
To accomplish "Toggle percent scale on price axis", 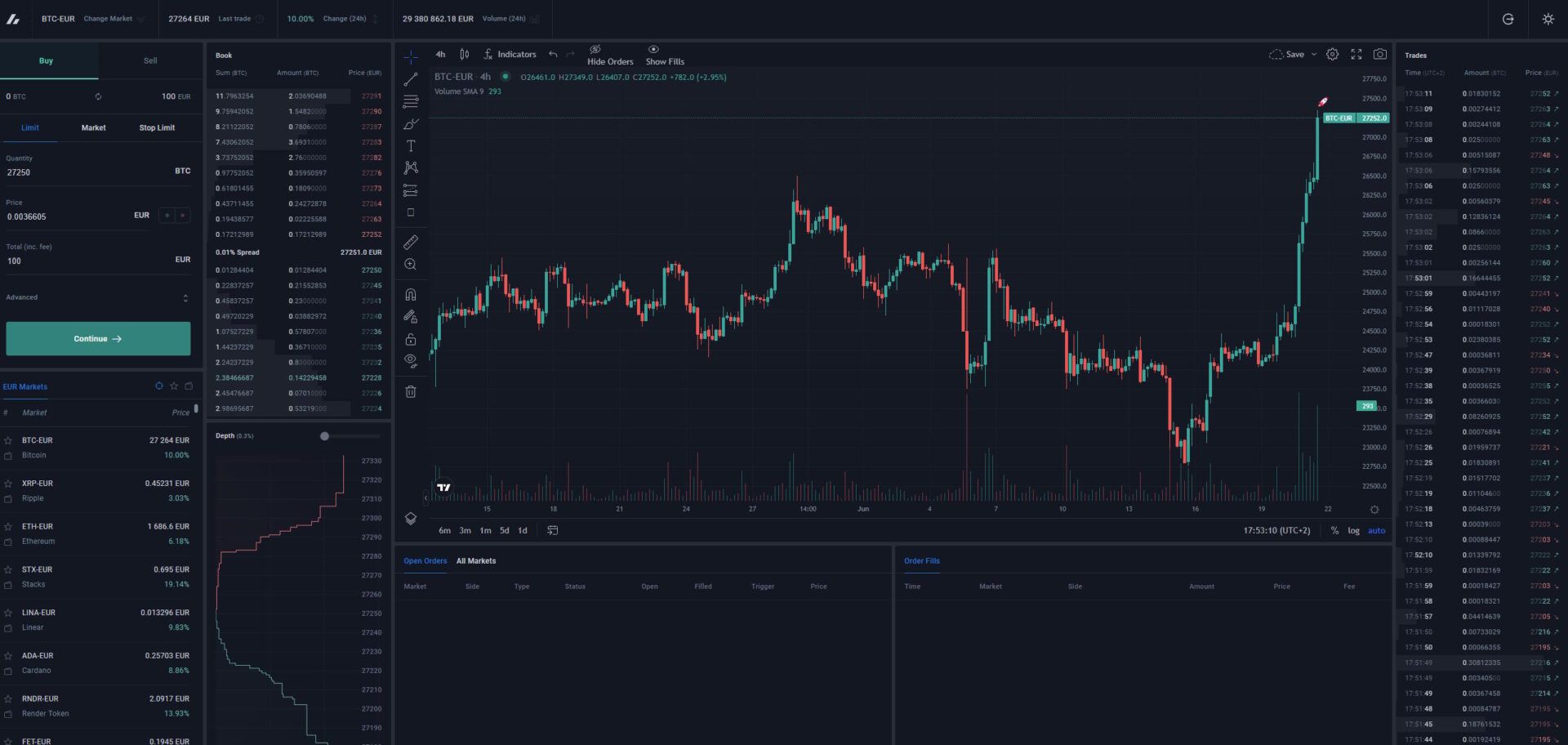I will coord(1334,531).
